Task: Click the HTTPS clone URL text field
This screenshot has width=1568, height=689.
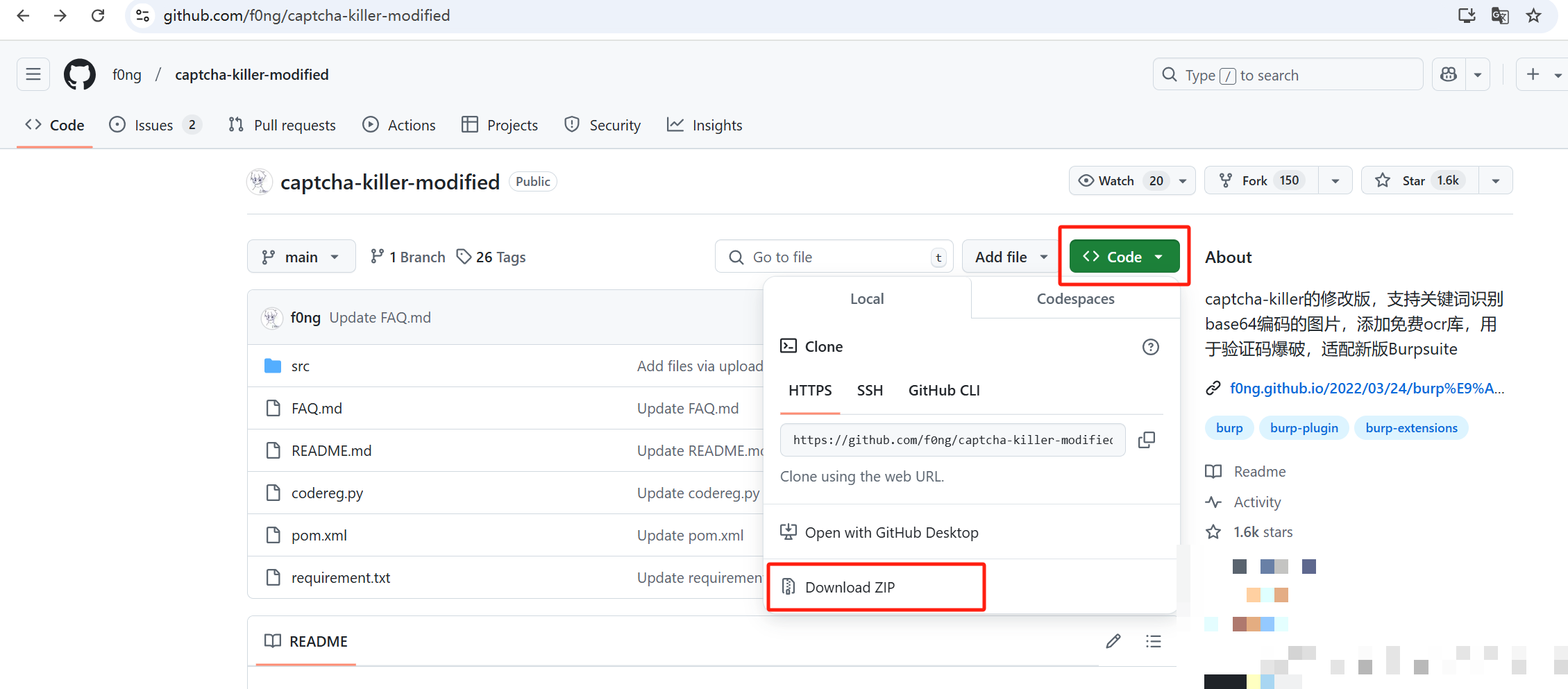Action: [953, 440]
